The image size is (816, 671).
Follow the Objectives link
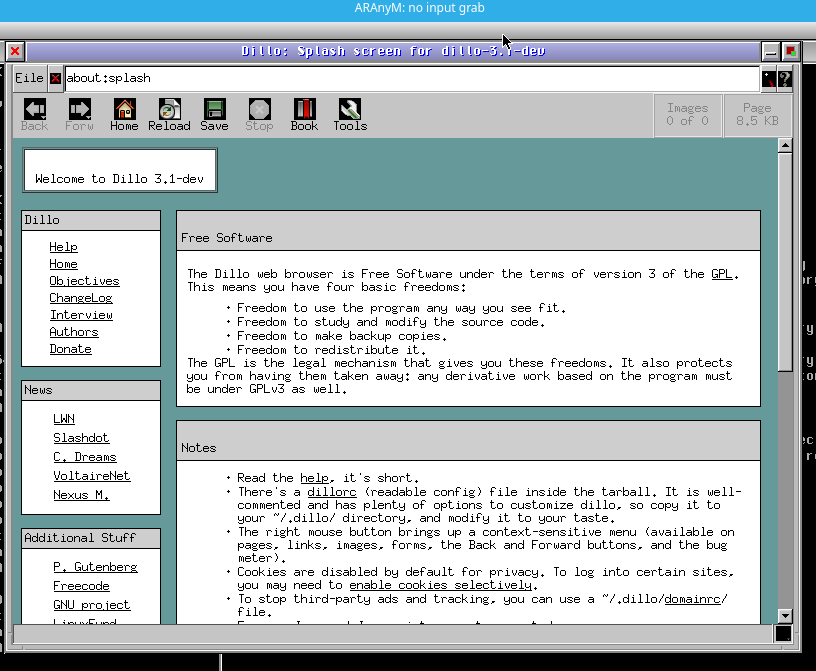pyautogui.click(x=84, y=281)
